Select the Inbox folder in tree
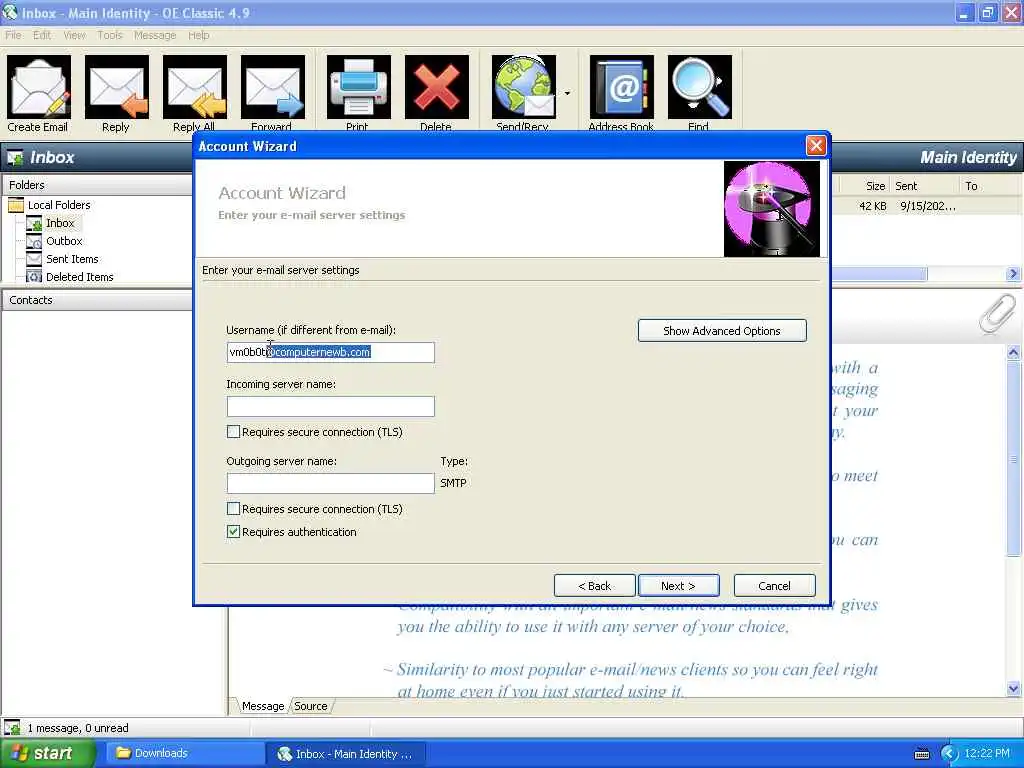1024x768 pixels. pos(60,223)
